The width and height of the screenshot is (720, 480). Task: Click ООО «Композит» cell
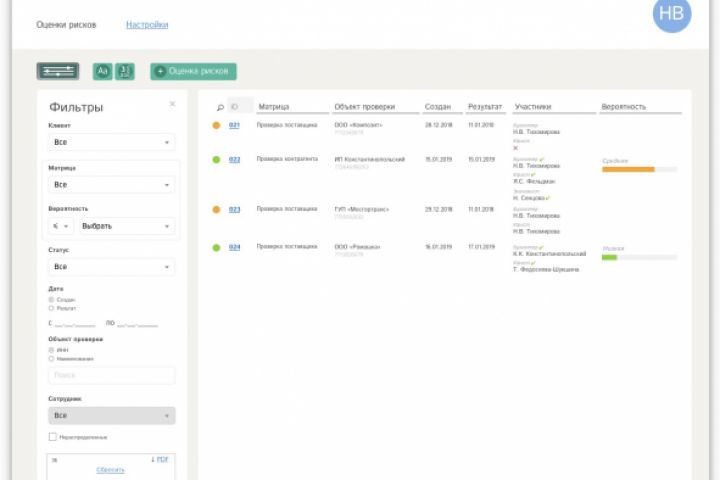tap(358, 125)
